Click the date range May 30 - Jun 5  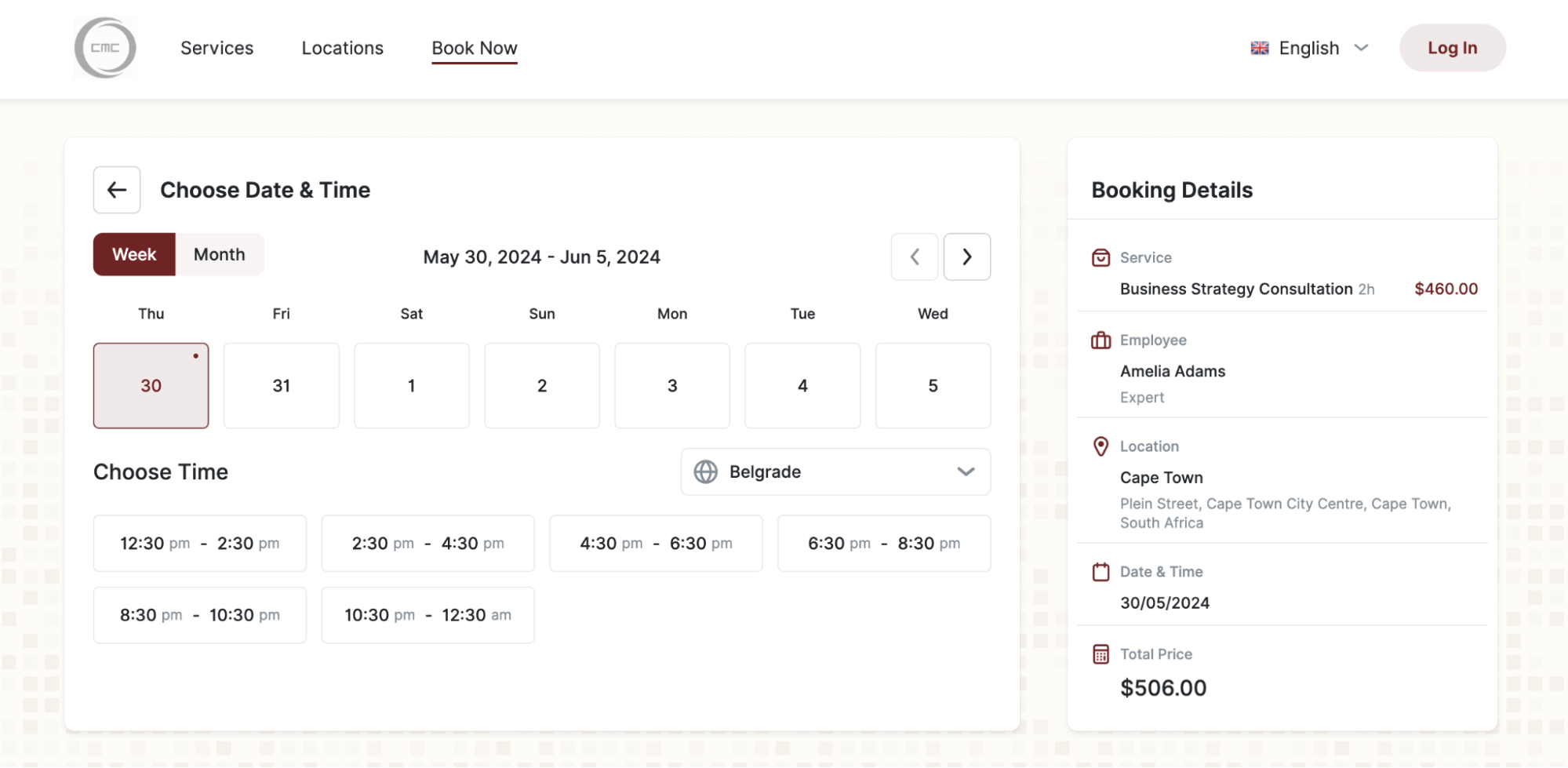(x=542, y=257)
